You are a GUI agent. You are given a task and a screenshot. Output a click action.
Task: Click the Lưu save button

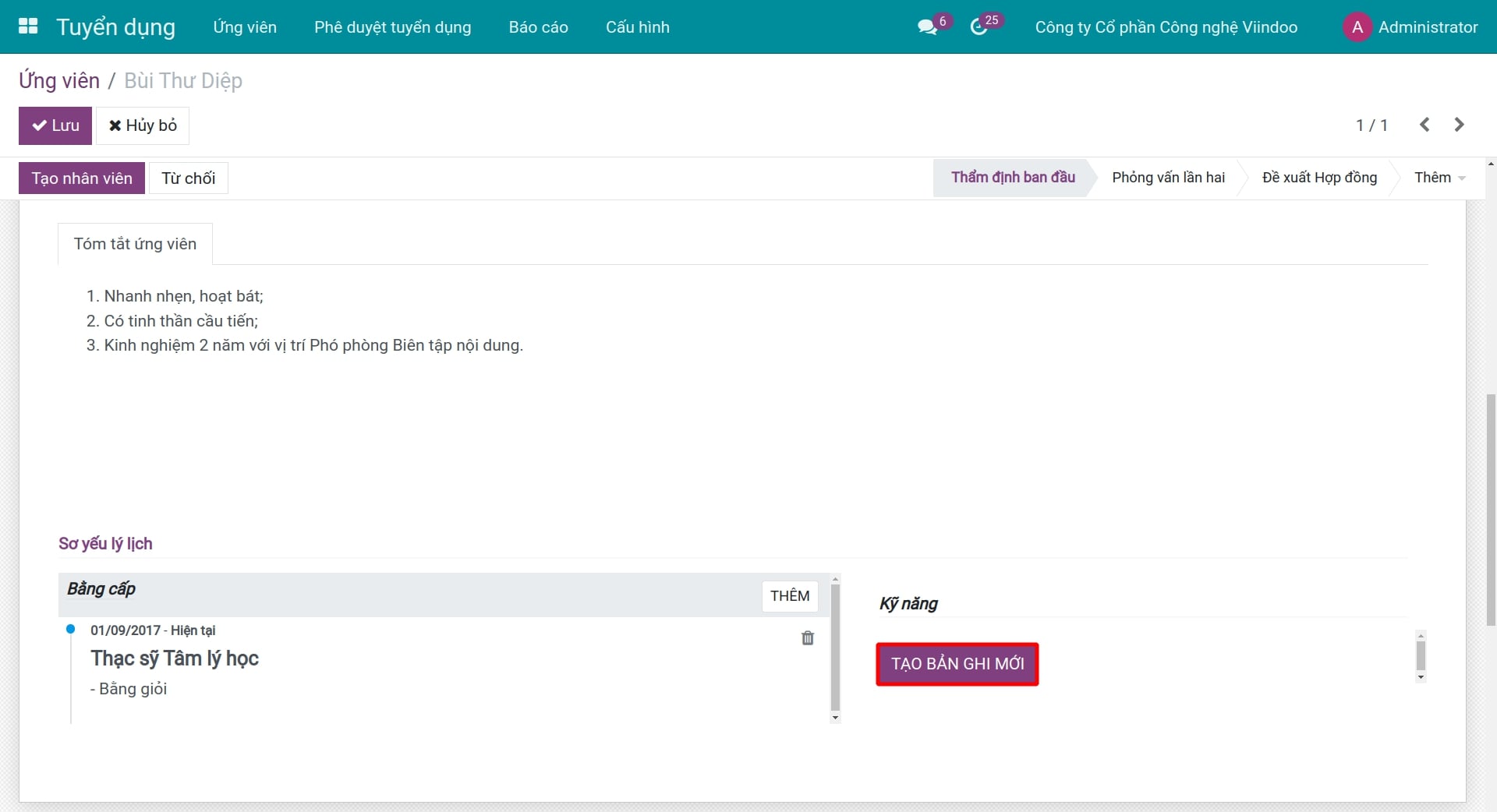[55, 125]
